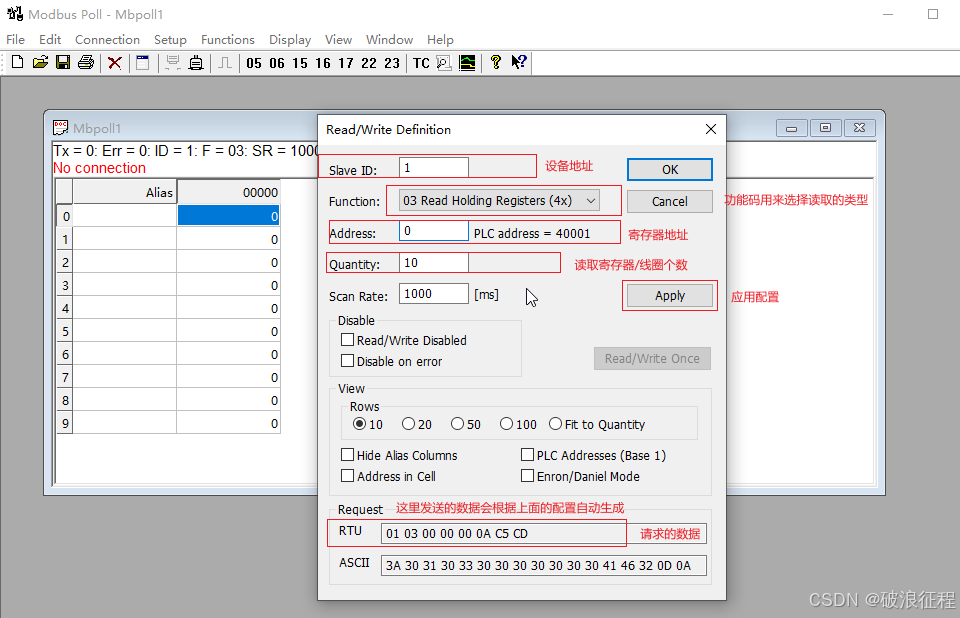The width and height of the screenshot is (960, 618).
Task: Click the greyed Connect toolbar icon
Action: tap(173, 62)
